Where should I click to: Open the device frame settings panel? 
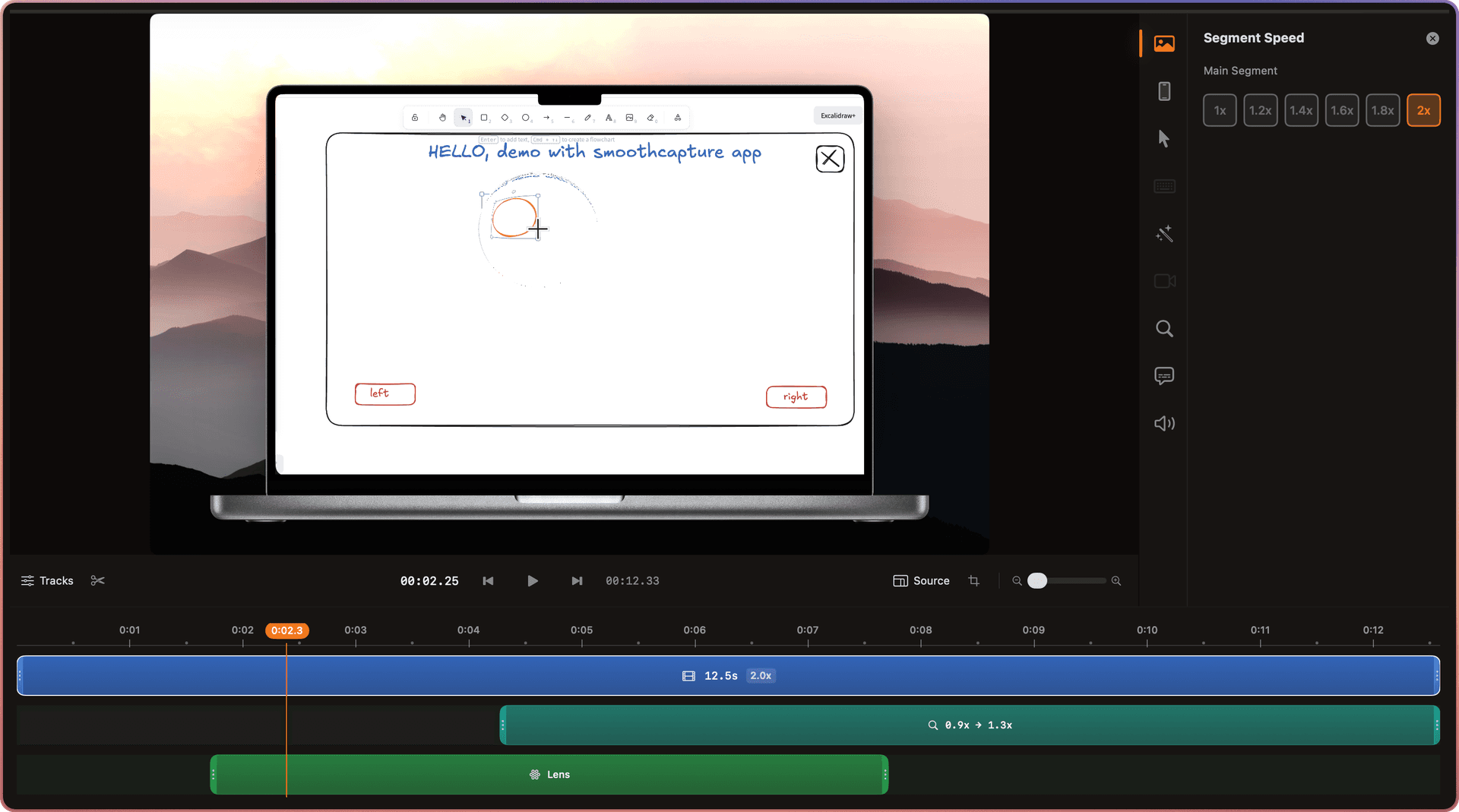(x=1165, y=91)
